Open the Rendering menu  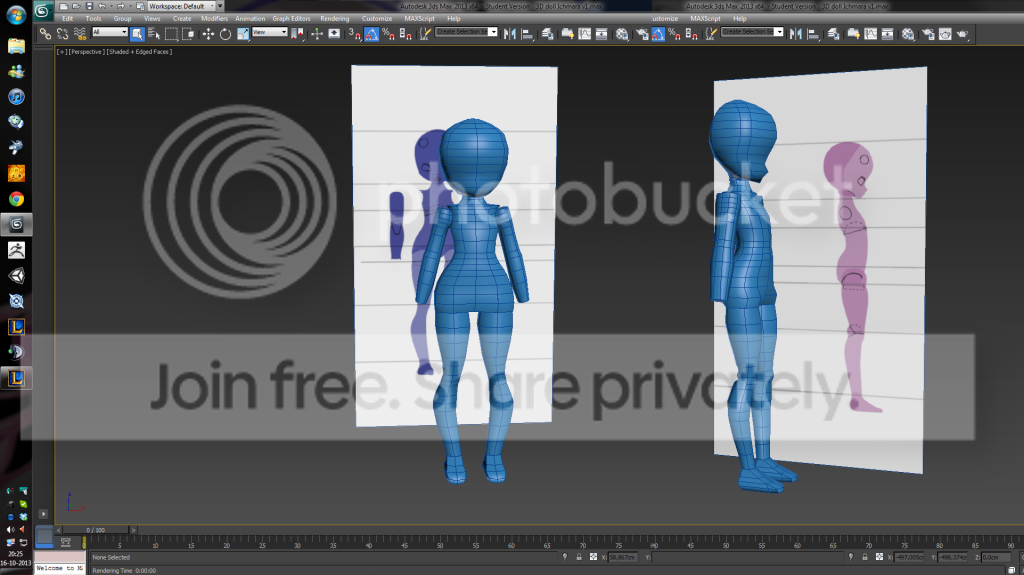tap(334, 18)
